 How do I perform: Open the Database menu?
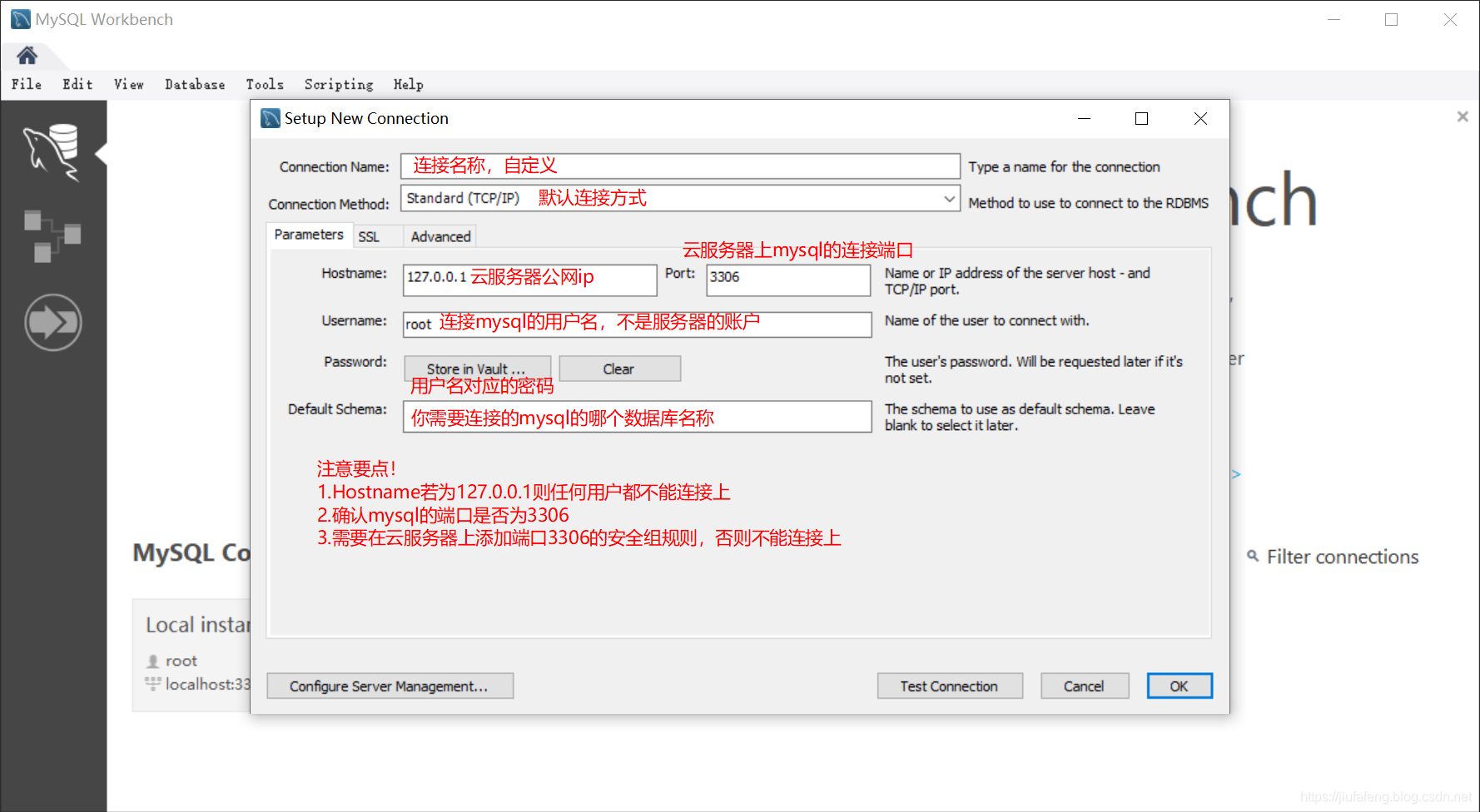(195, 84)
